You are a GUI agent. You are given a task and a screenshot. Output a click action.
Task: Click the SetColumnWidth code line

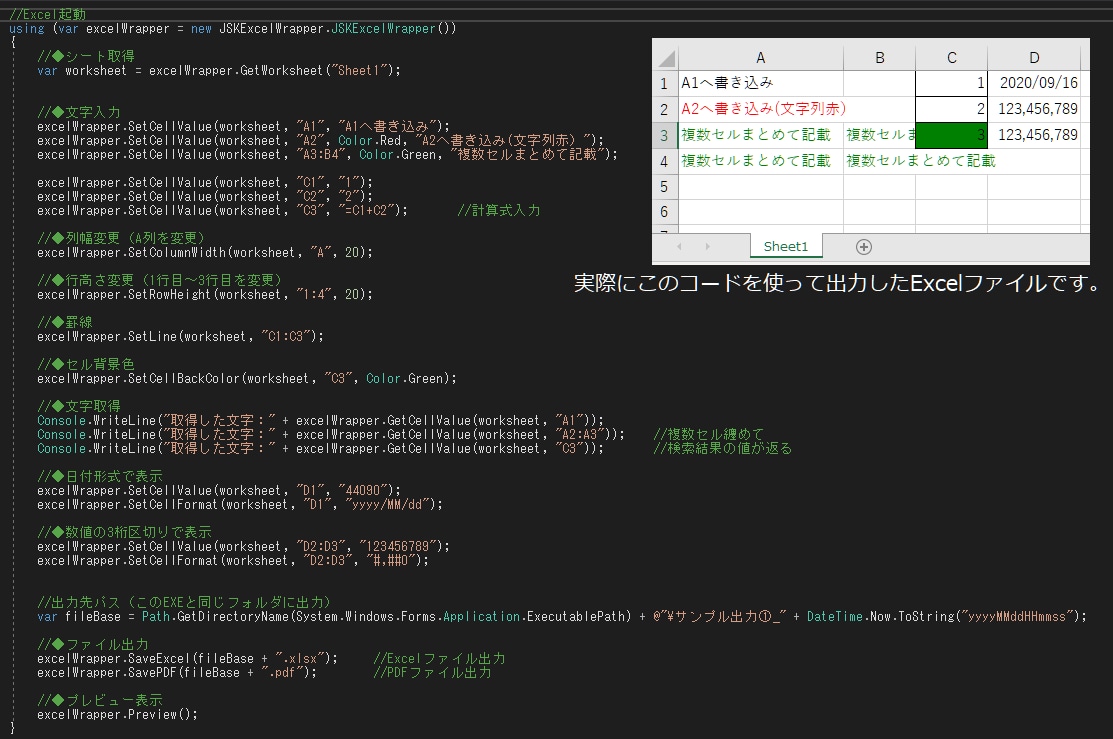point(204,252)
